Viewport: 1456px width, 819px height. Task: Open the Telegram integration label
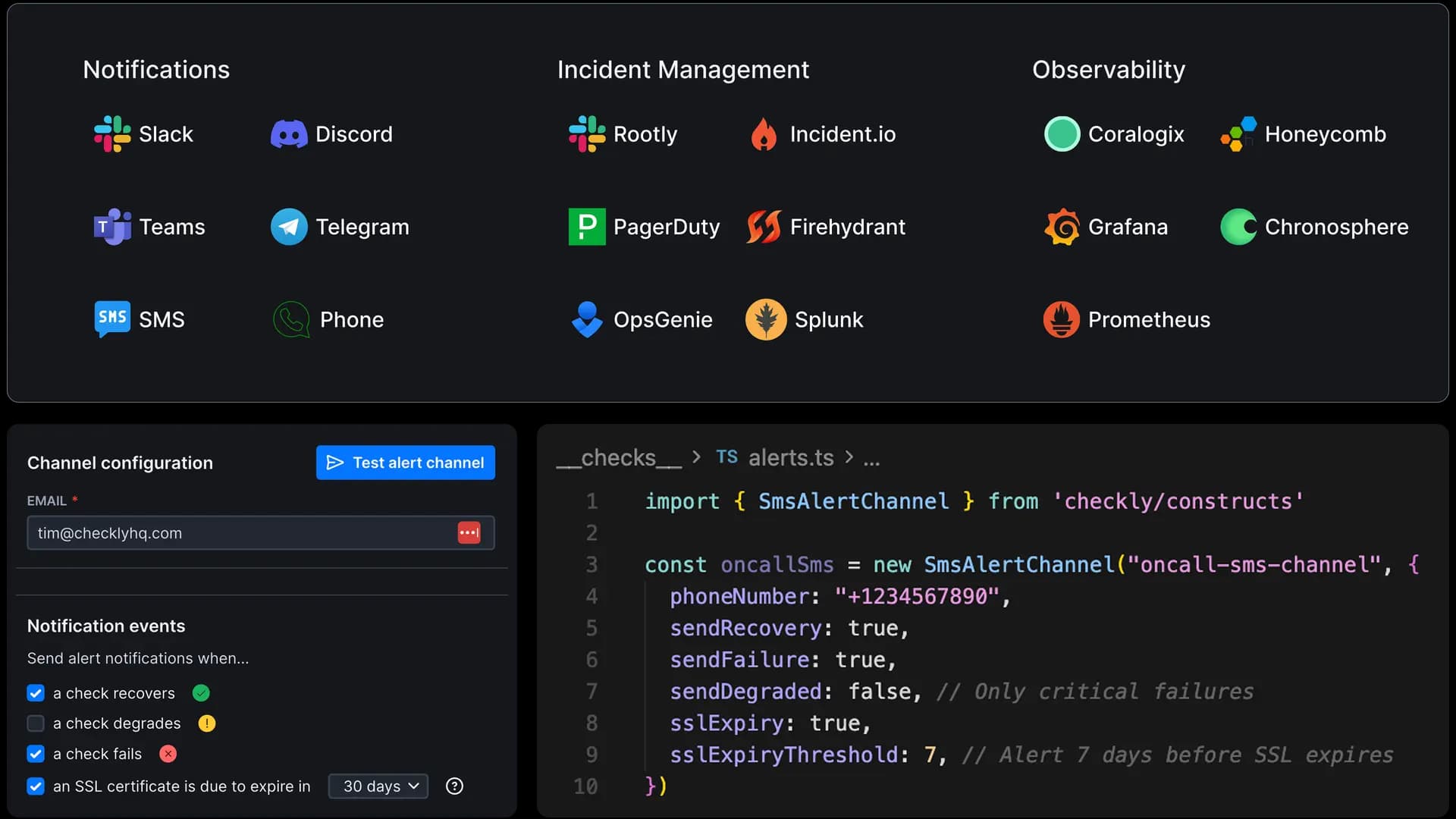362,227
